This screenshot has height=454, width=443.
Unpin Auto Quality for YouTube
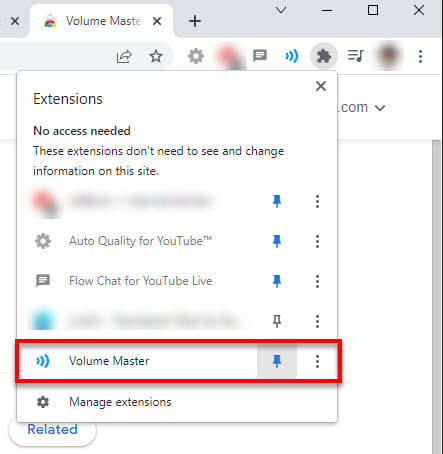[277, 241]
